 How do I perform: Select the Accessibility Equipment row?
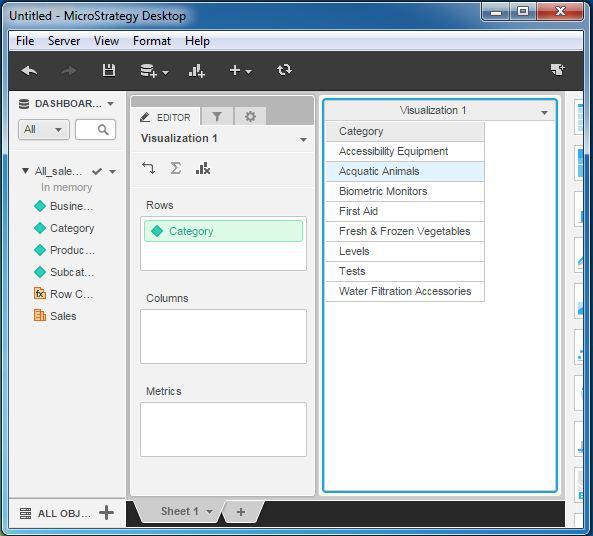[405, 151]
